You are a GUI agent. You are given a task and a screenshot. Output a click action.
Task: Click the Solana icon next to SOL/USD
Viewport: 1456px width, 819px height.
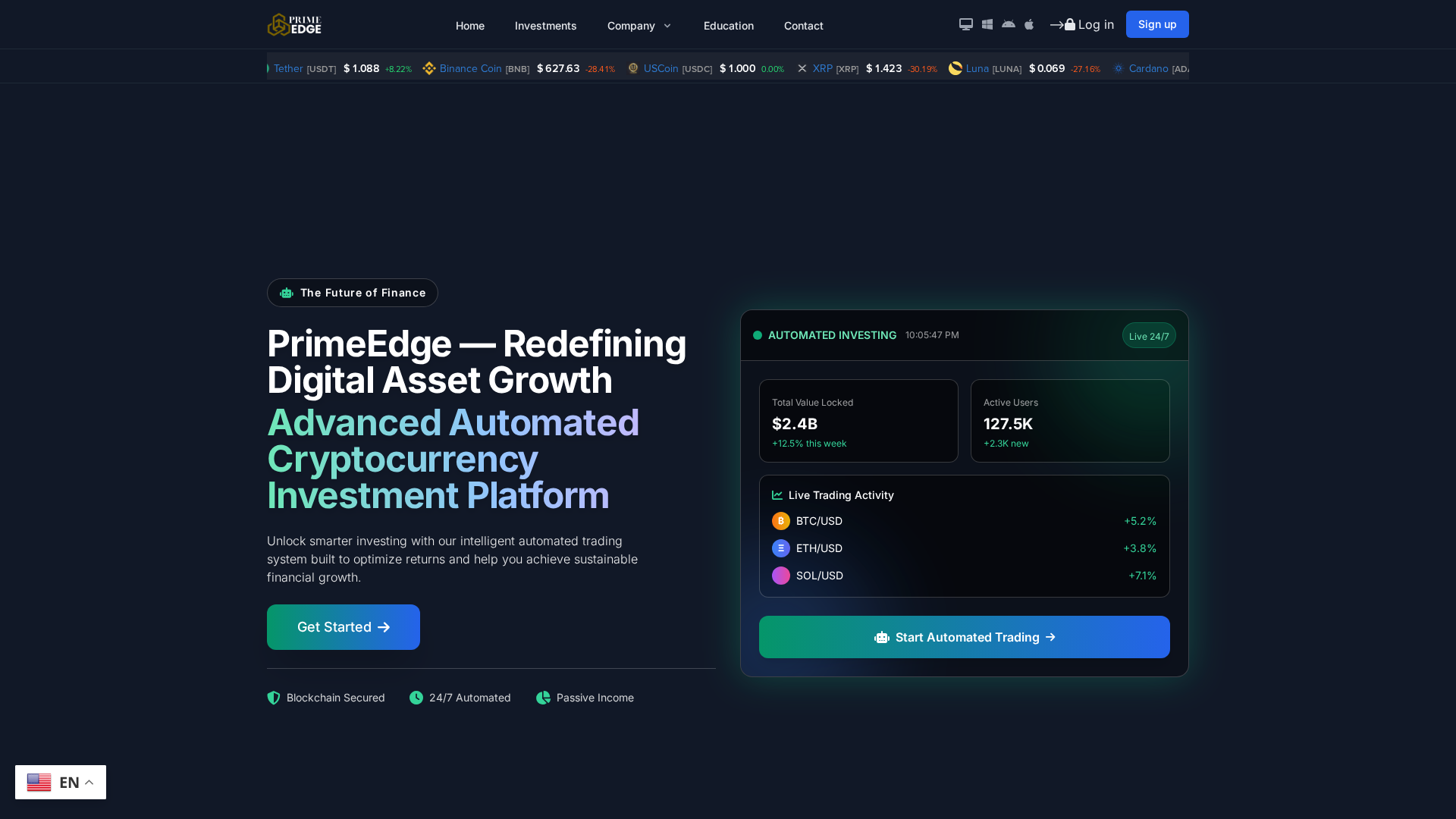click(781, 576)
